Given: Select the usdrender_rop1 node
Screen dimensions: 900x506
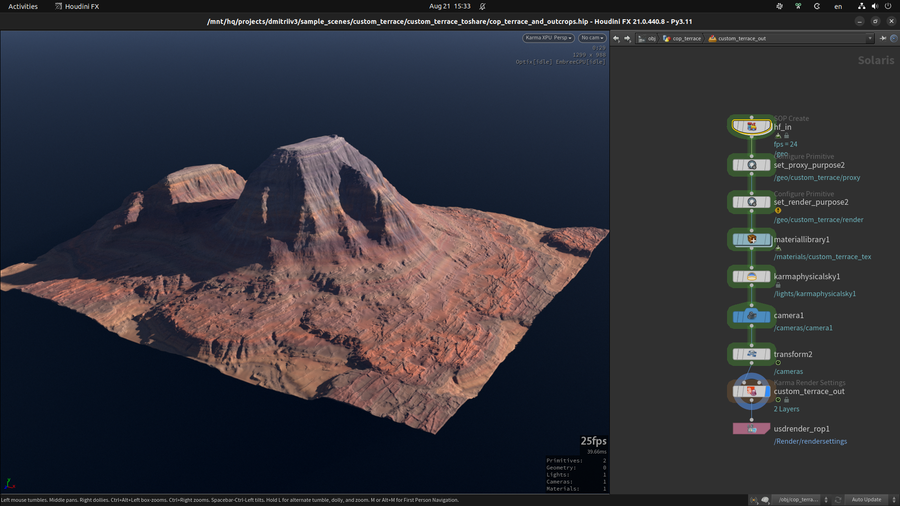Looking at the screenshot, I should (752, 429).
